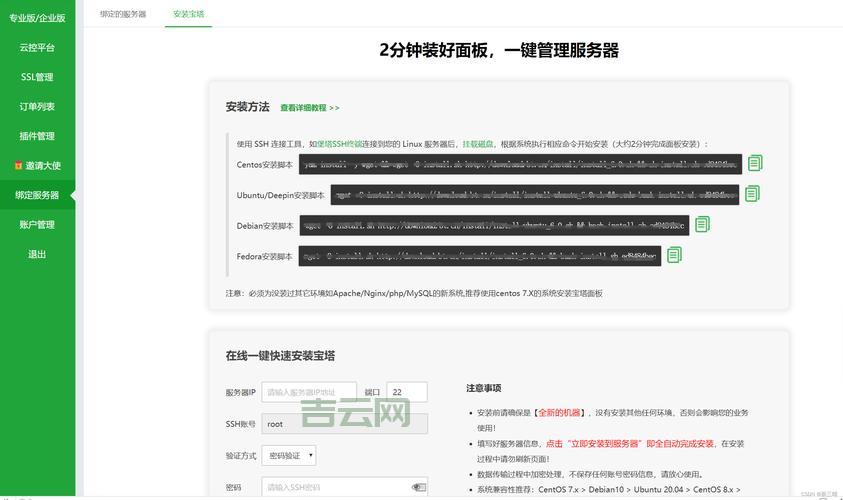Image resolution: width=843 pixels, height=500 pixels.
Task: Click the CentOS 7.x compatibility line
Action: [609, 490]
